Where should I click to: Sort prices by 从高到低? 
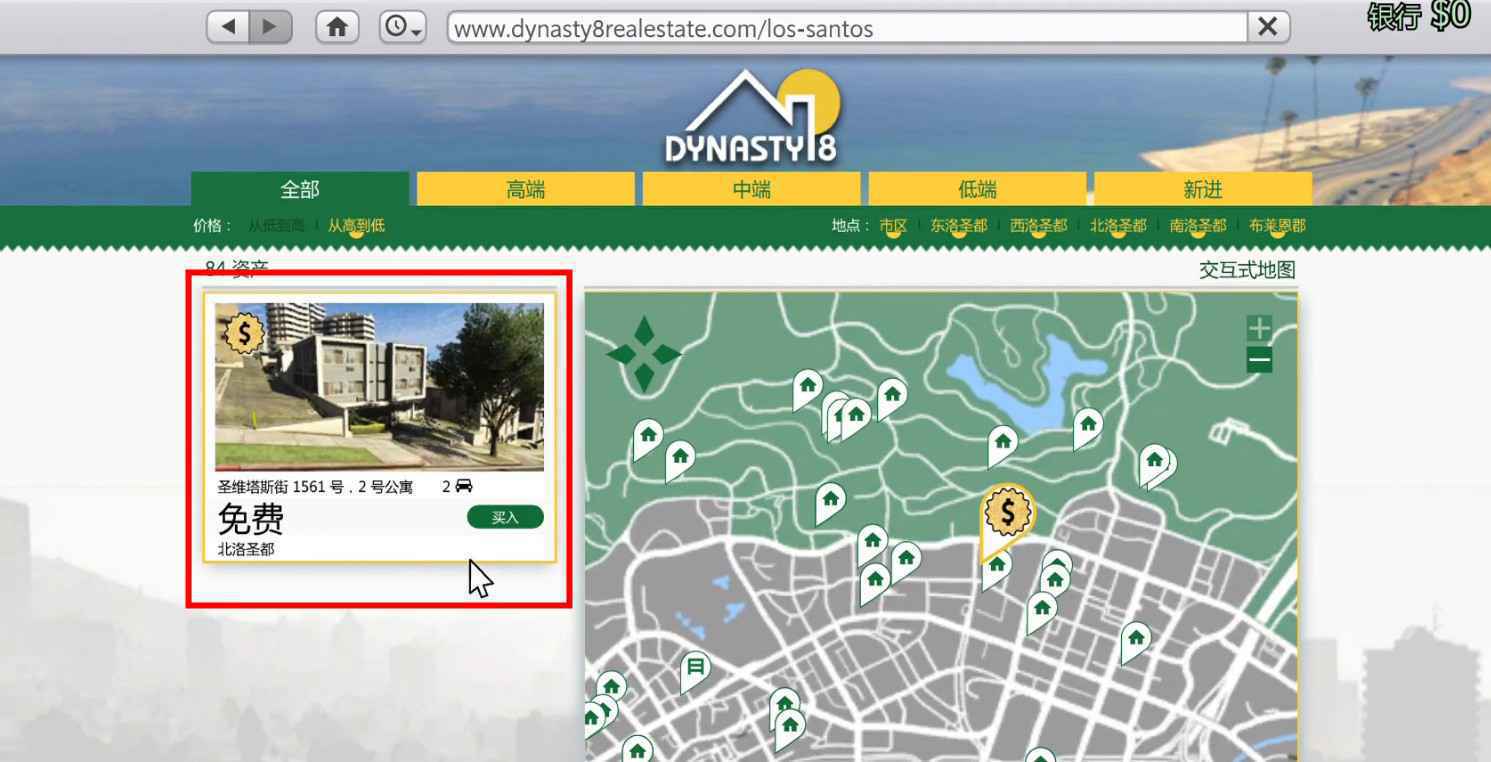tap(356, 226)
